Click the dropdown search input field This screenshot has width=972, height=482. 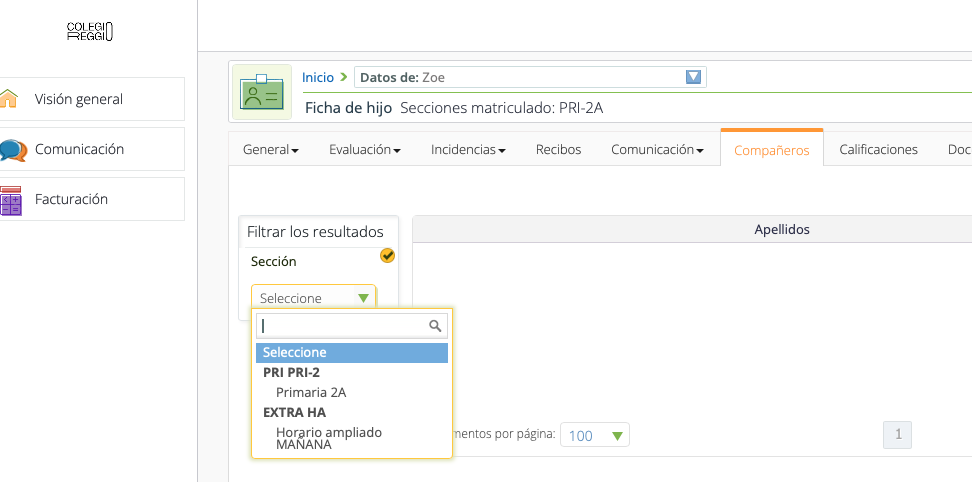[342, 325]
